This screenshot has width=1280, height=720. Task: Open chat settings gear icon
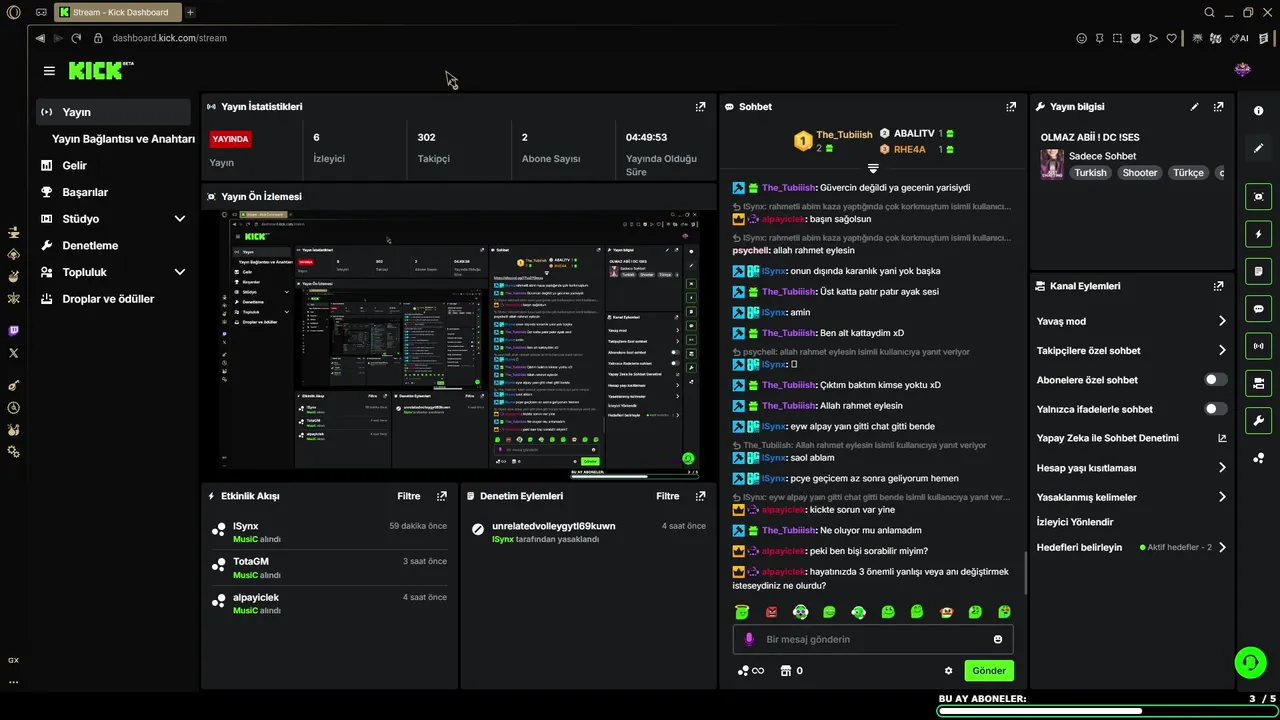point(948,671)
